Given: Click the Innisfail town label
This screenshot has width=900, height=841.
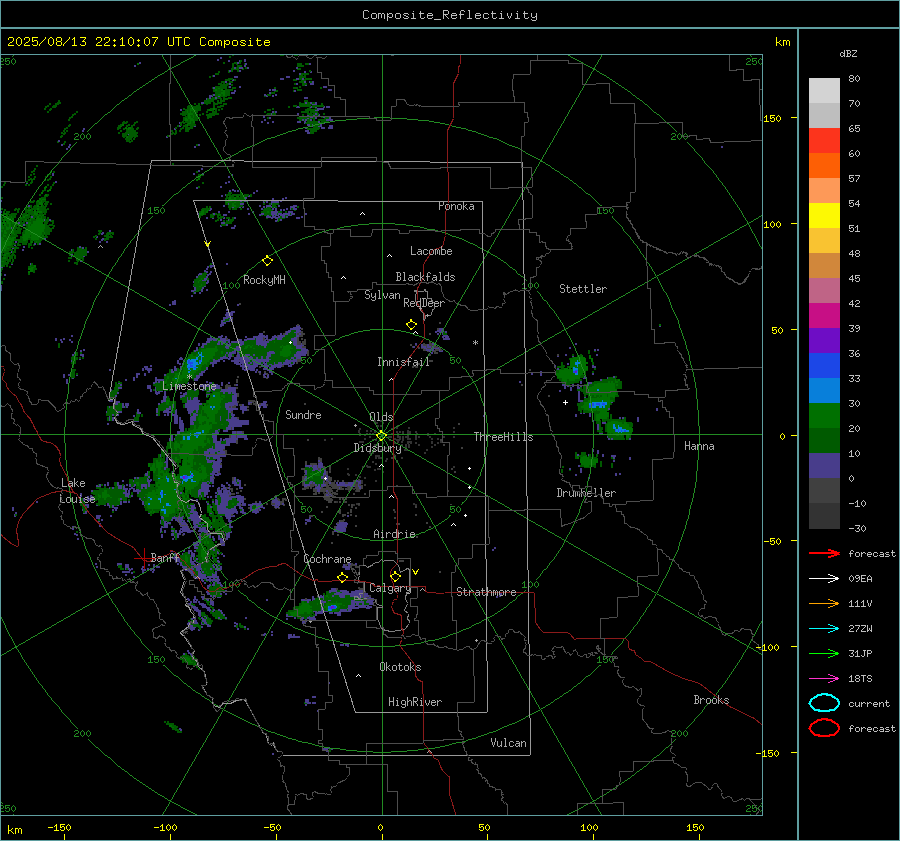Looking at the screenshot, I should click(x=404, y=362).
